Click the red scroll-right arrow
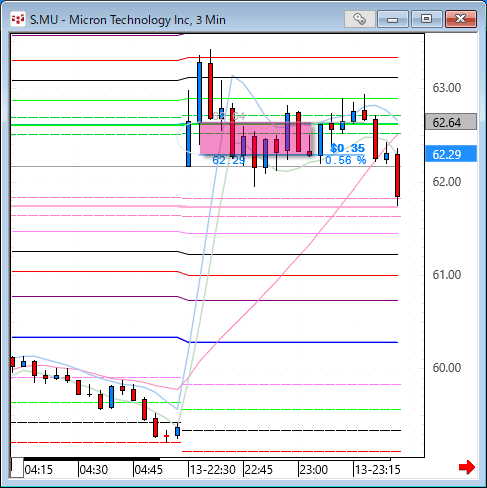Screen dimensions: 487x488 pyautogui.click(x=467, y=467)
